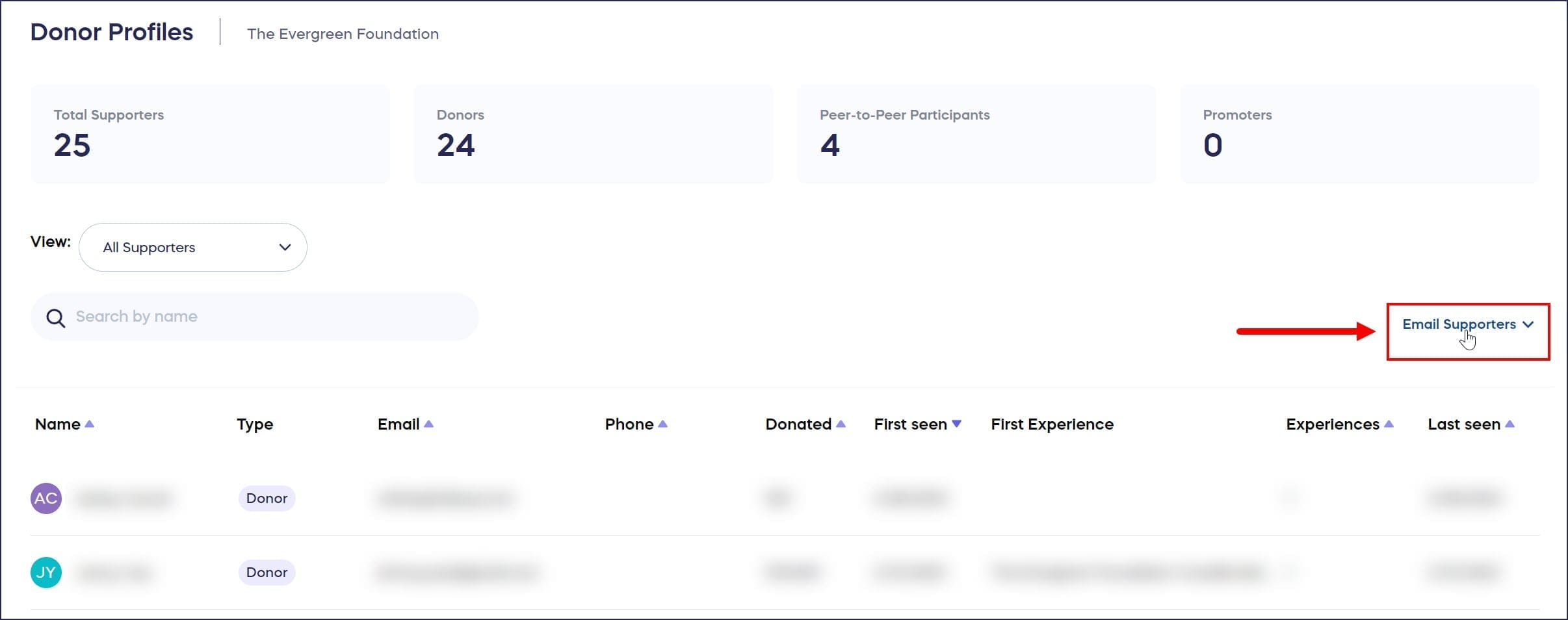Select the Promoters stat card

[1359, 134]
